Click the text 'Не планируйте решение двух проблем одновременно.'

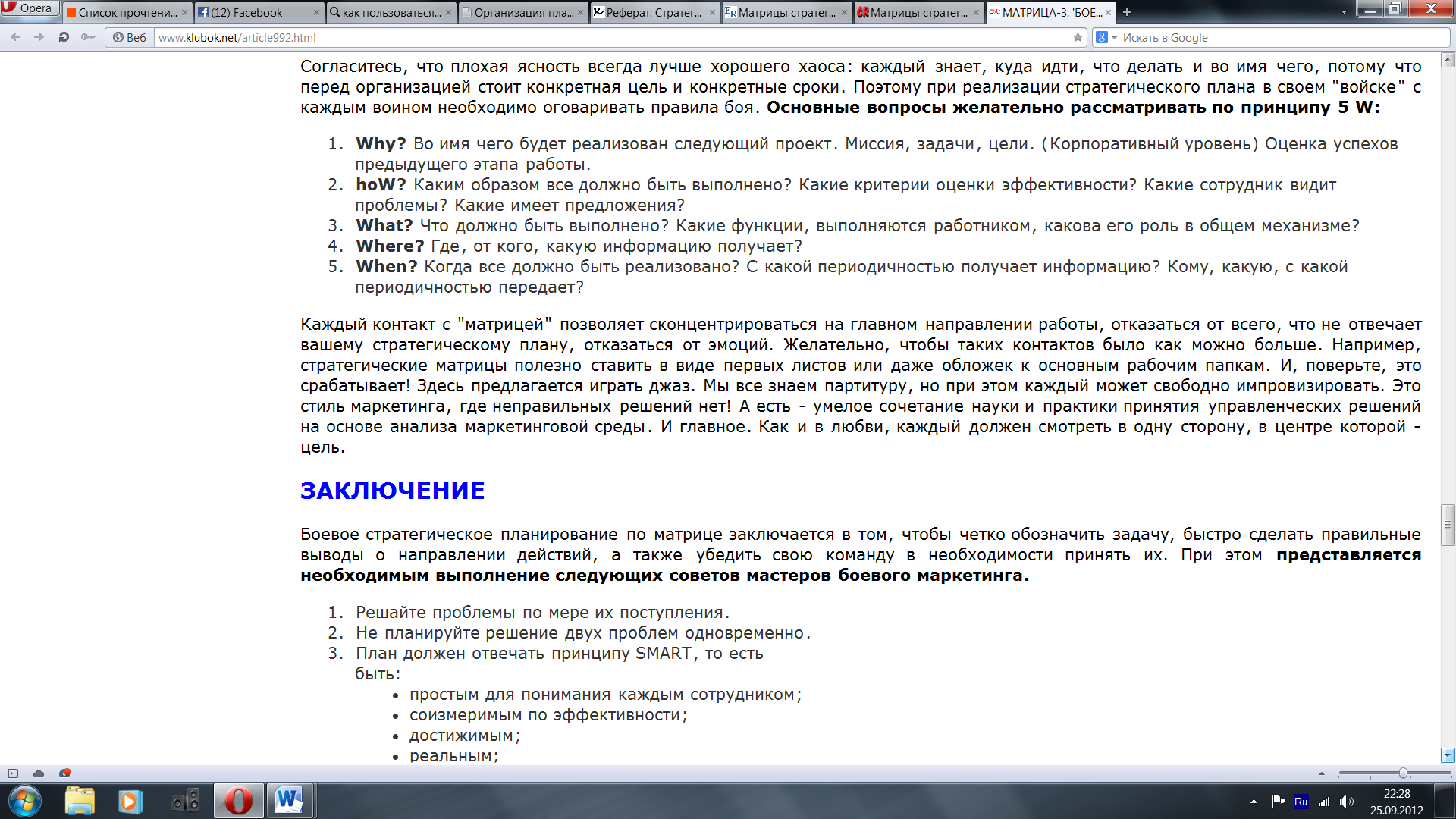coord(583,633)
